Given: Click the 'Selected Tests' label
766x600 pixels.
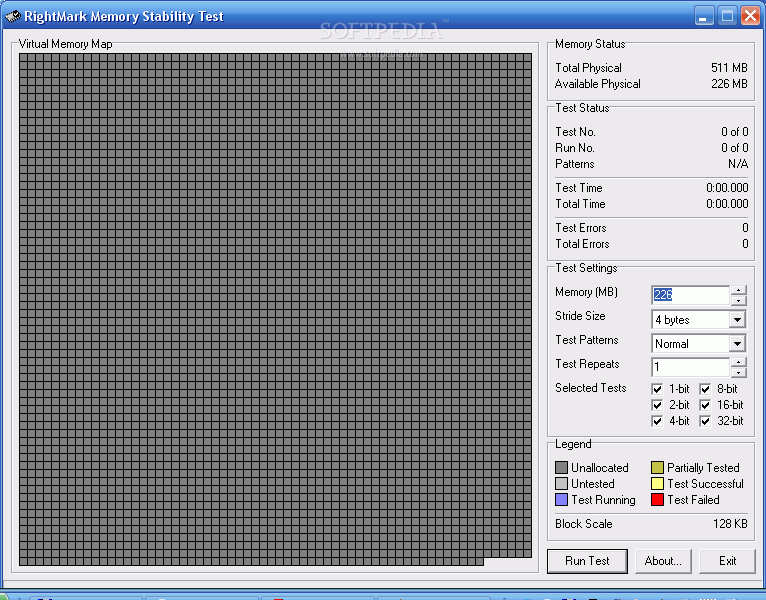Looking at the screenshot, I should (590, 388).
